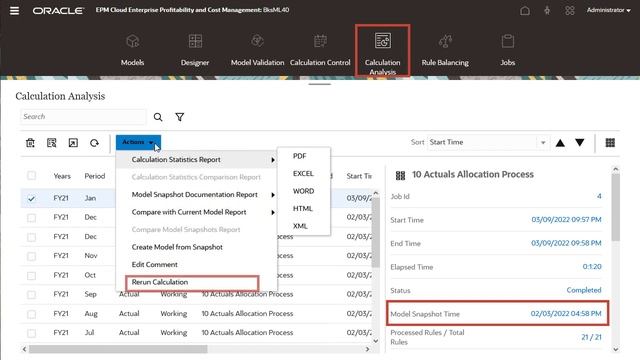
Task: Click 10 Actuals Allocation Process in Aug row
Action: tap(247, 313)
